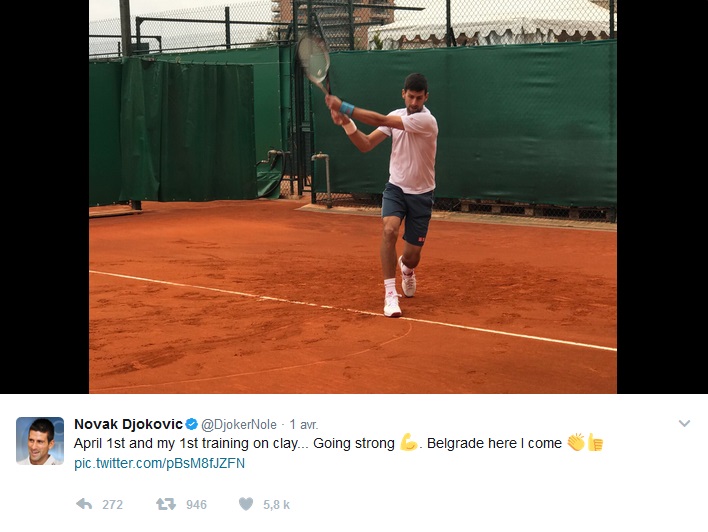Click the clapping hands emoji
708x532 pixels.
pos(576,442)
